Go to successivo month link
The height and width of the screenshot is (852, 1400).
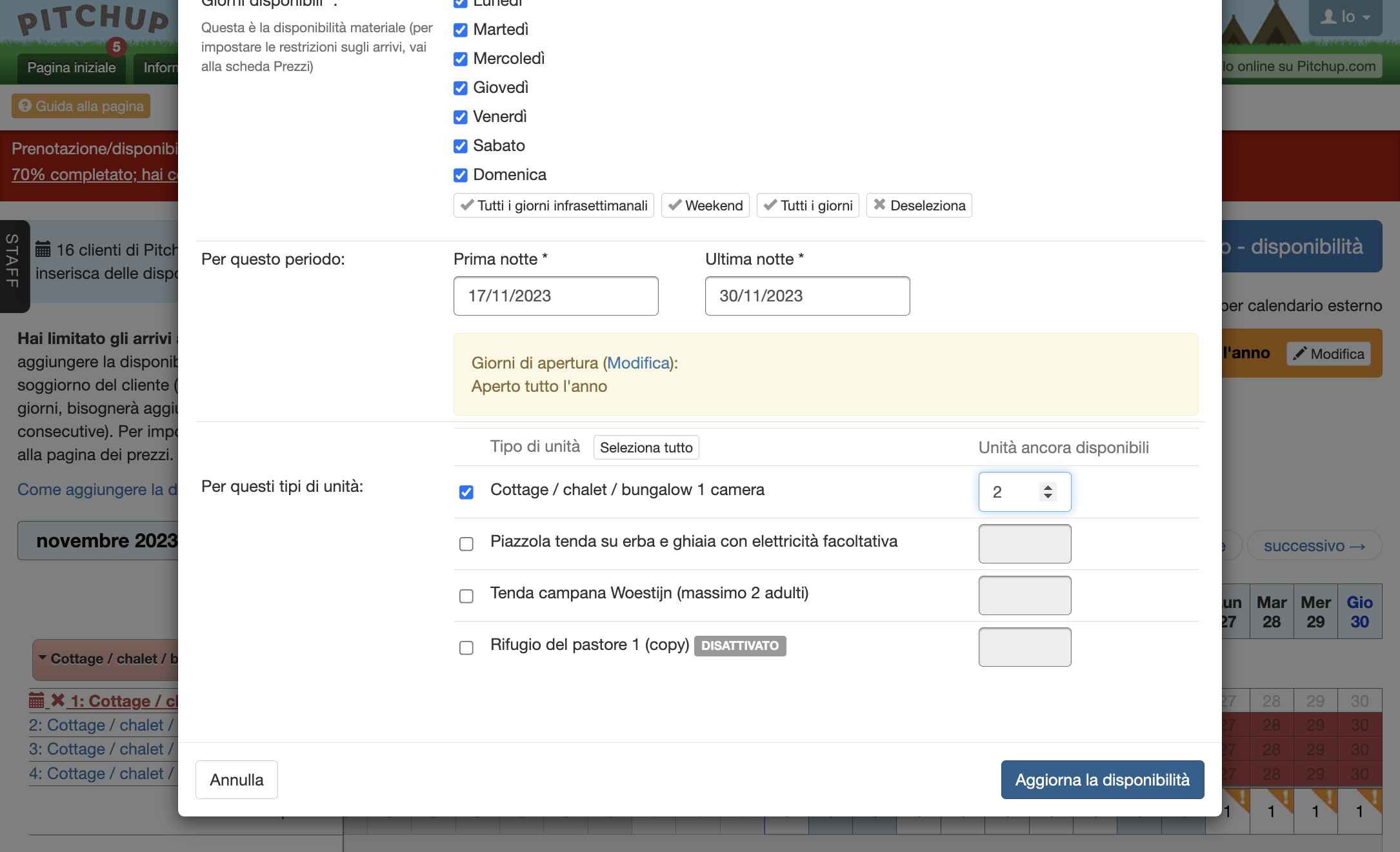1314,545
